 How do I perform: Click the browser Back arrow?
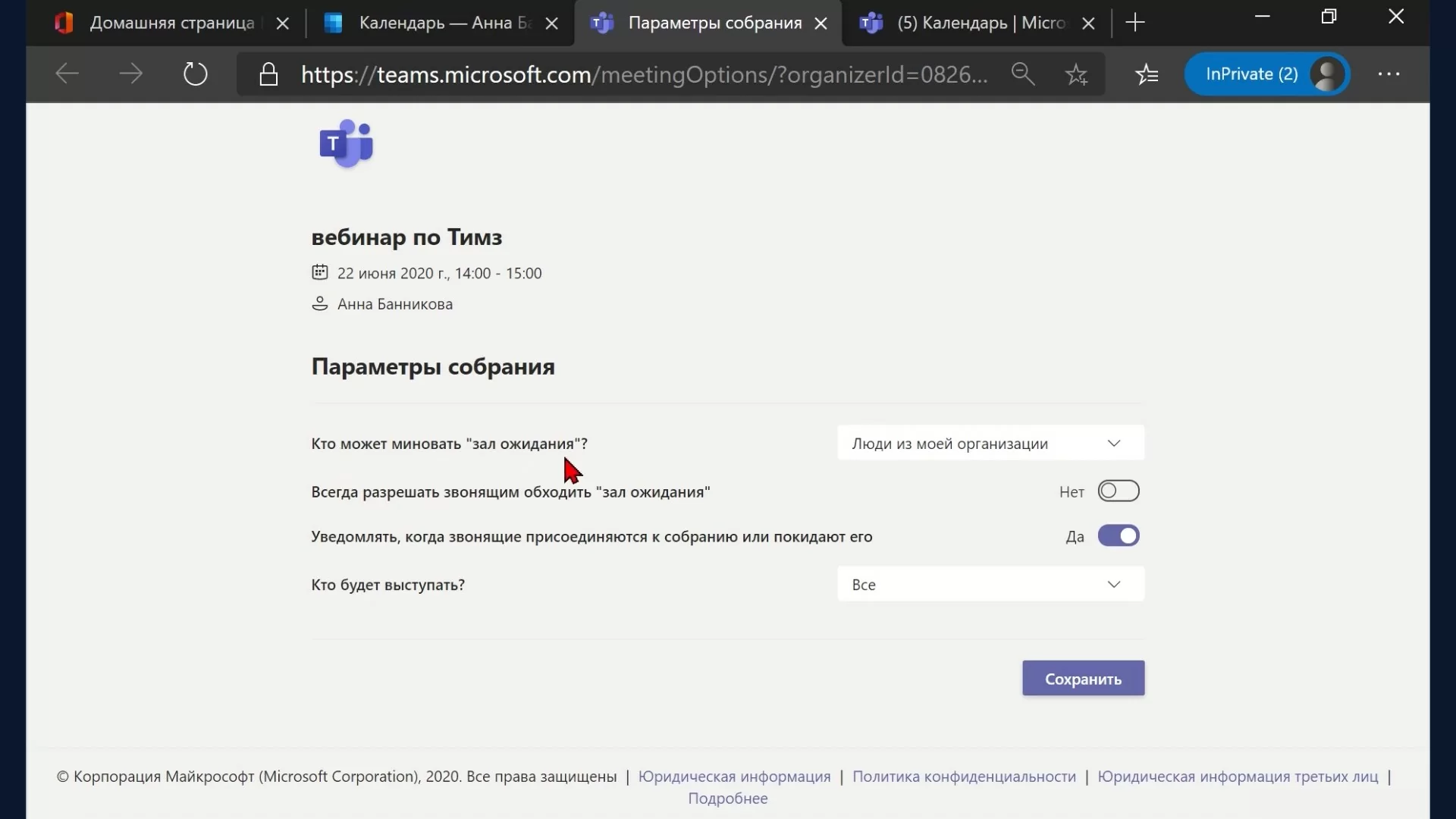pyautogui.click(x=67, y=74)
